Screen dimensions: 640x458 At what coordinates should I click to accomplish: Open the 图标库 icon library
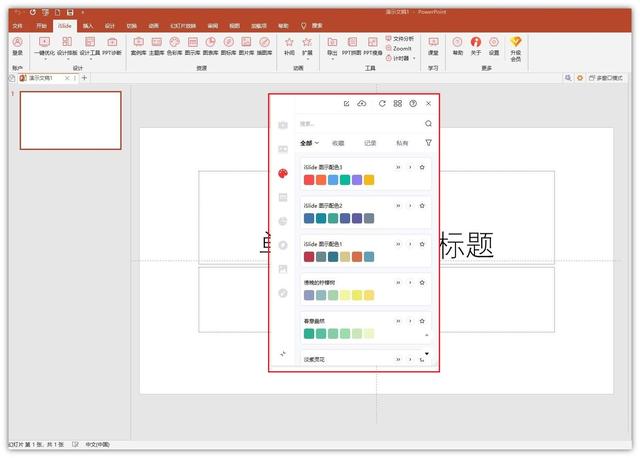tap(228, 46)
